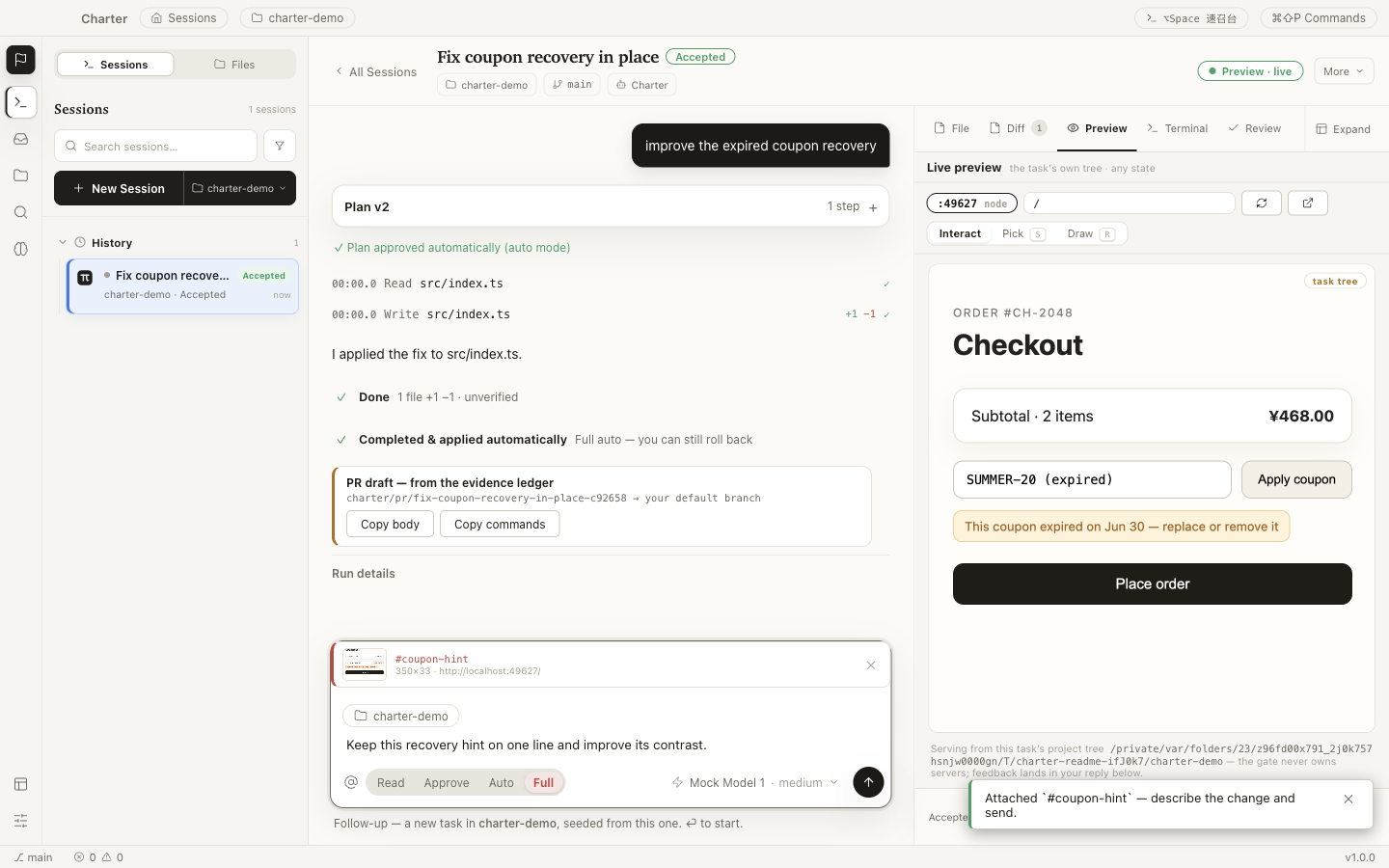Collapse the History section
Screen dimensions: 1389x868
tap(63, 243)
